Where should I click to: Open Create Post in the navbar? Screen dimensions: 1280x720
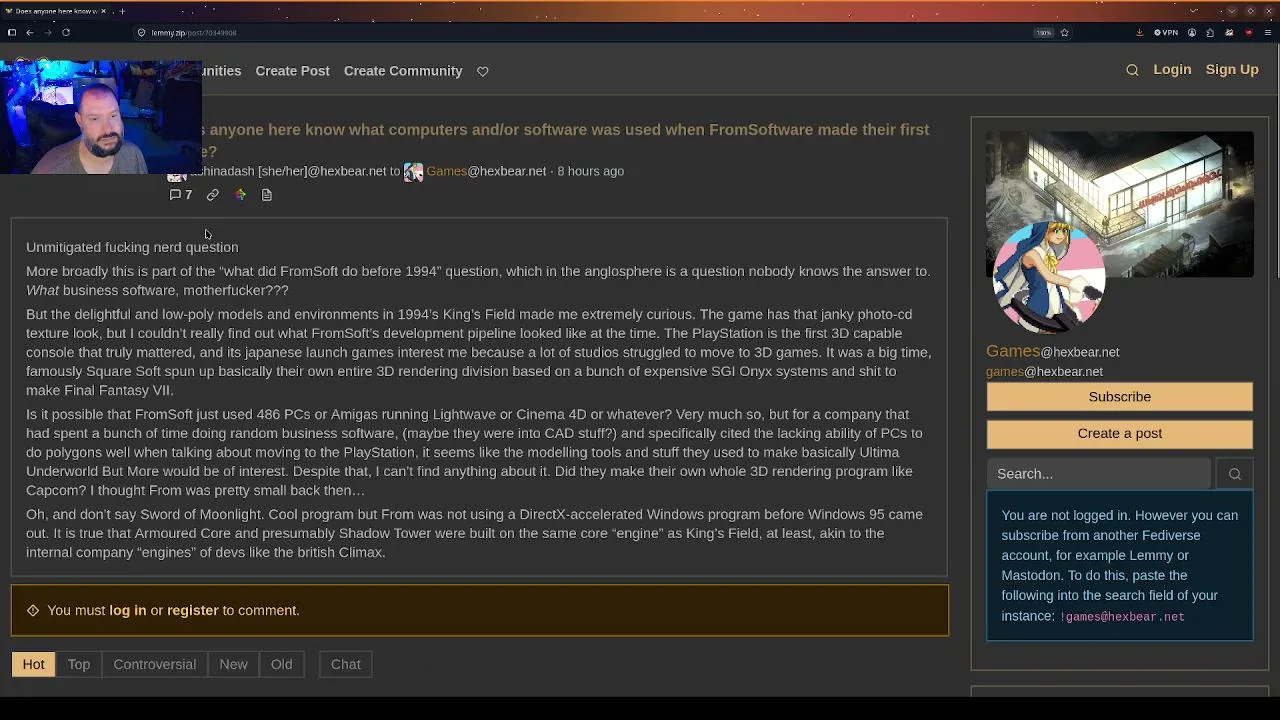292,71
